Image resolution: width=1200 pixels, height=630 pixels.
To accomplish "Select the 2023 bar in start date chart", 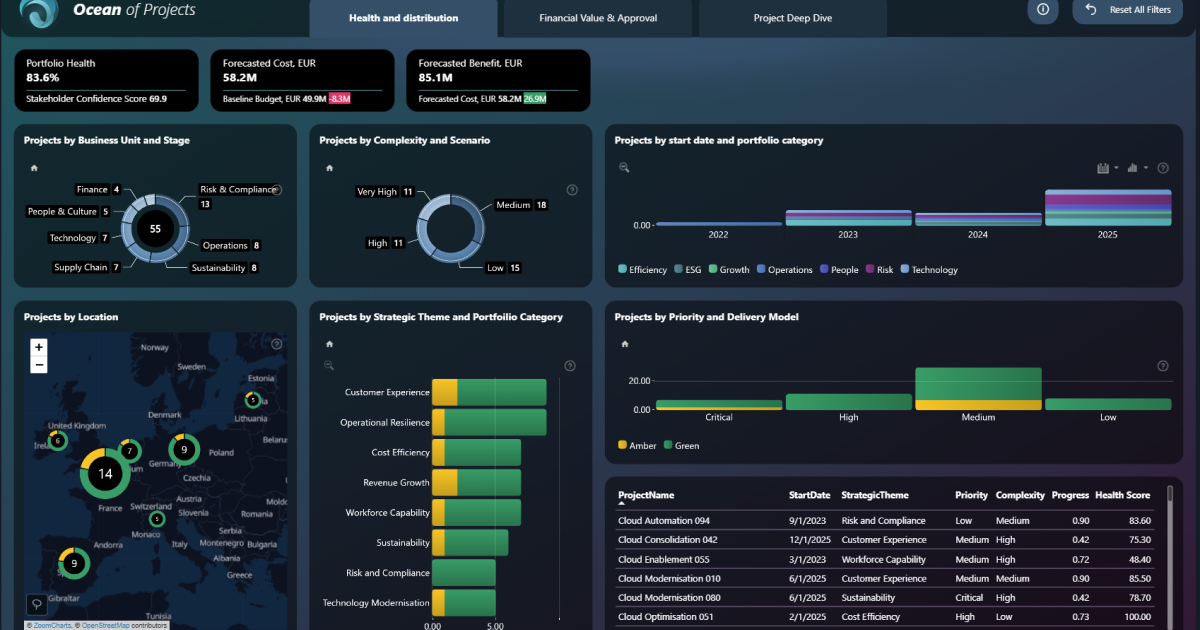I will click(x=848, y=218).
